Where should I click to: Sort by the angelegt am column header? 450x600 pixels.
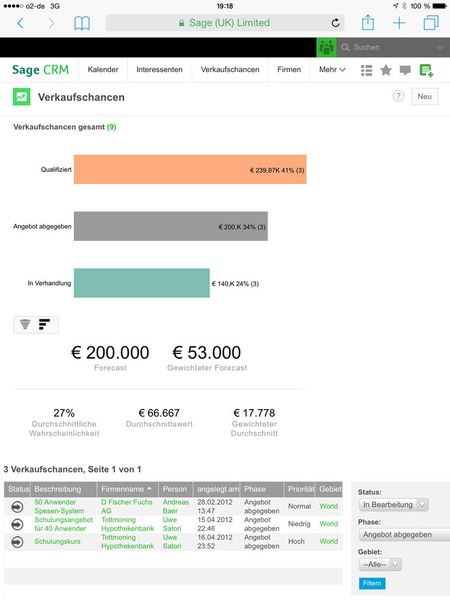click(x=217, y=489)
